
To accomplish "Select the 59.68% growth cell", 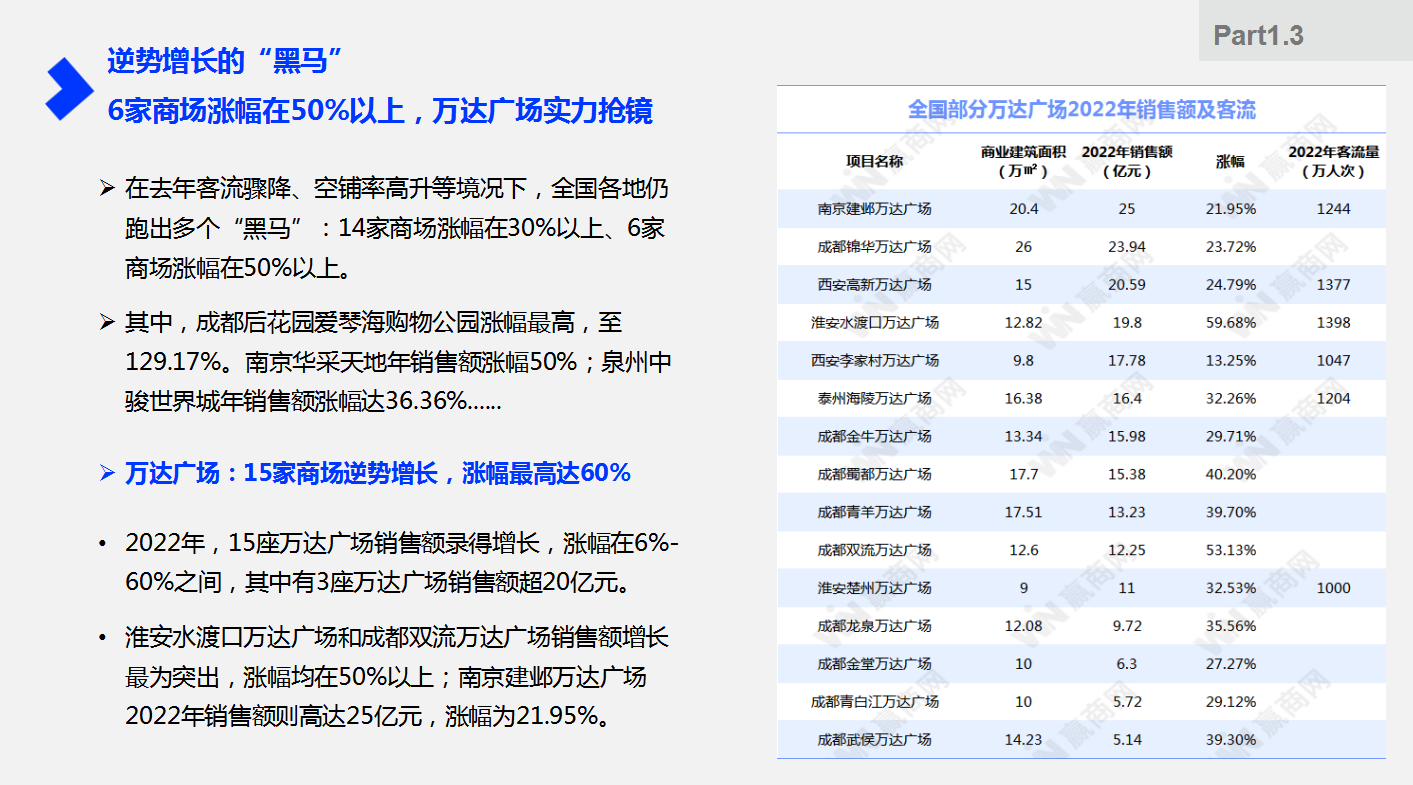I will point(1230,323).
